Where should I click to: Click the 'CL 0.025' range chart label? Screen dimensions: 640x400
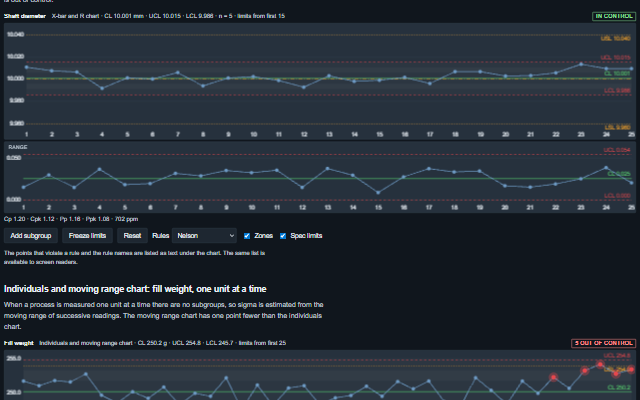coord(619,174)
